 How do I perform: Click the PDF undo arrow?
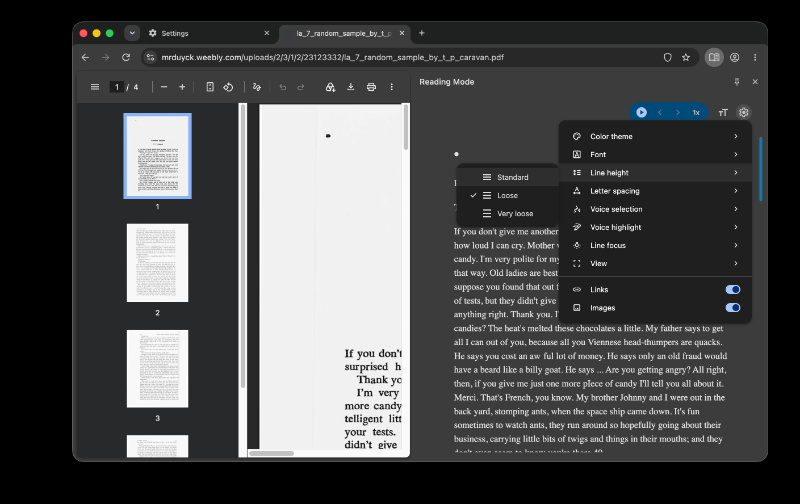283,87
